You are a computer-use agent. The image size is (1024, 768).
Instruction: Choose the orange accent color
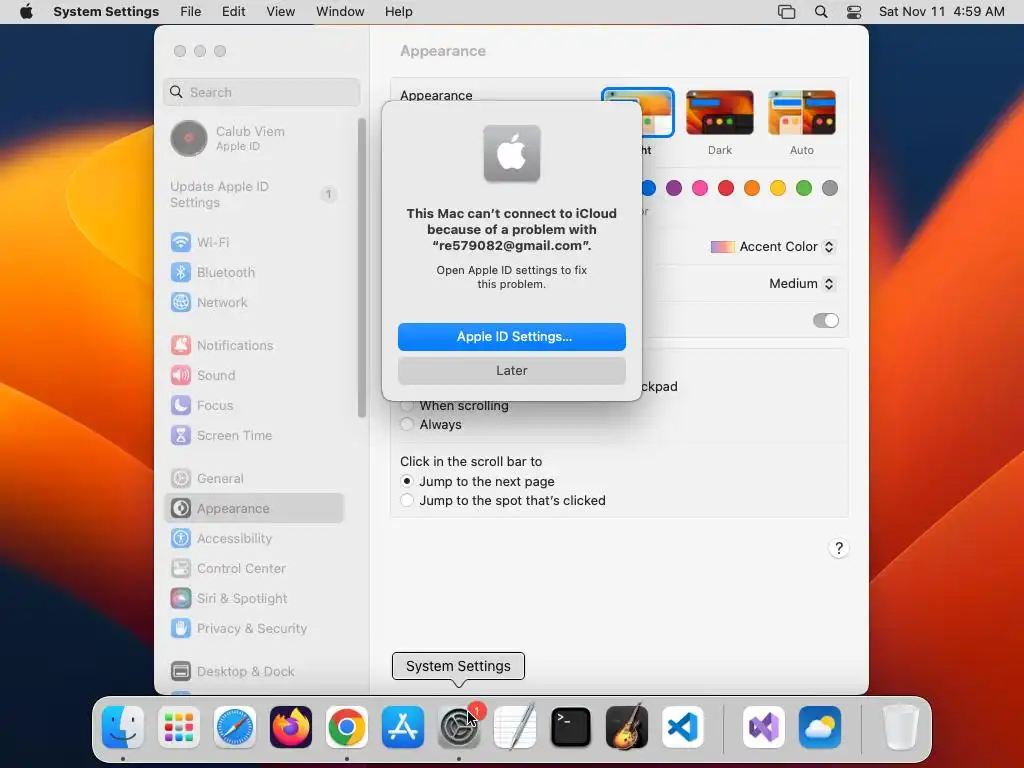coord(752,188)
